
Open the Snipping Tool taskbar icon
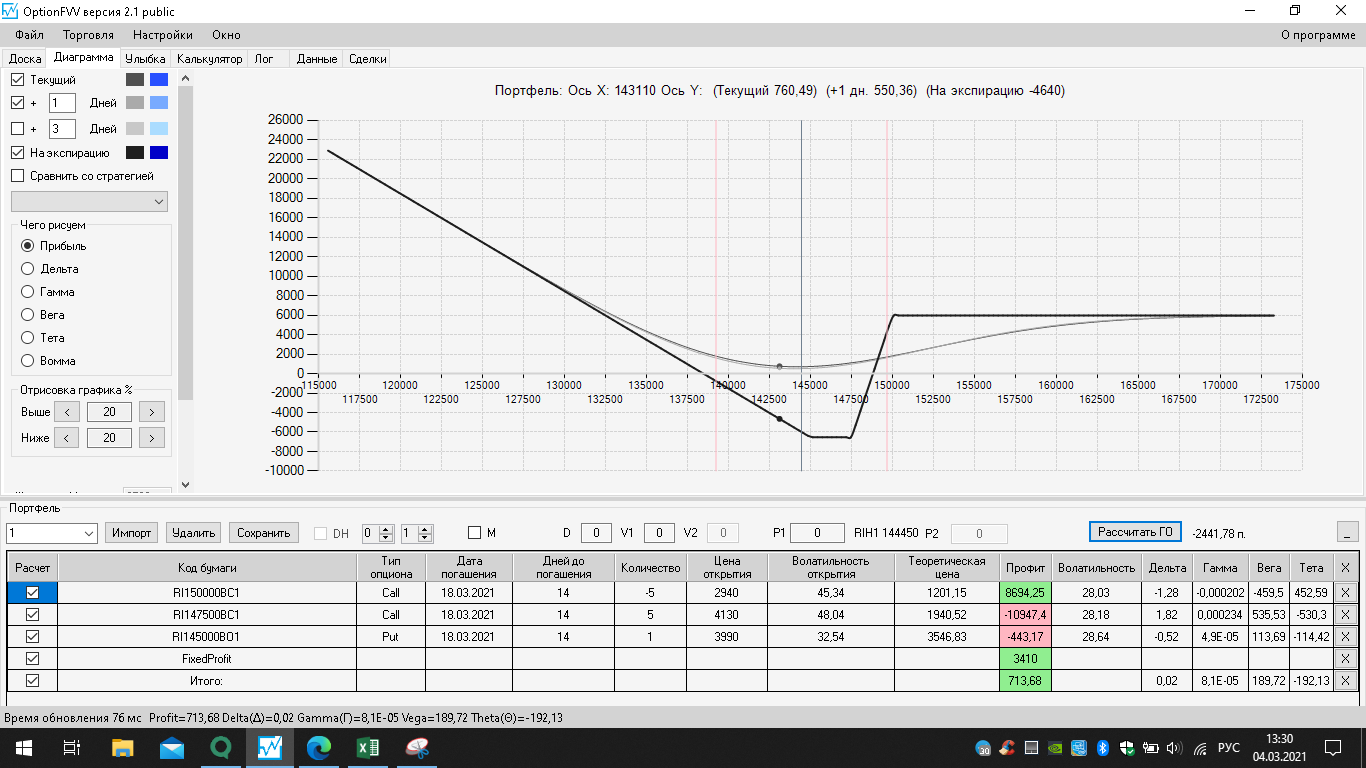point(416,748)
